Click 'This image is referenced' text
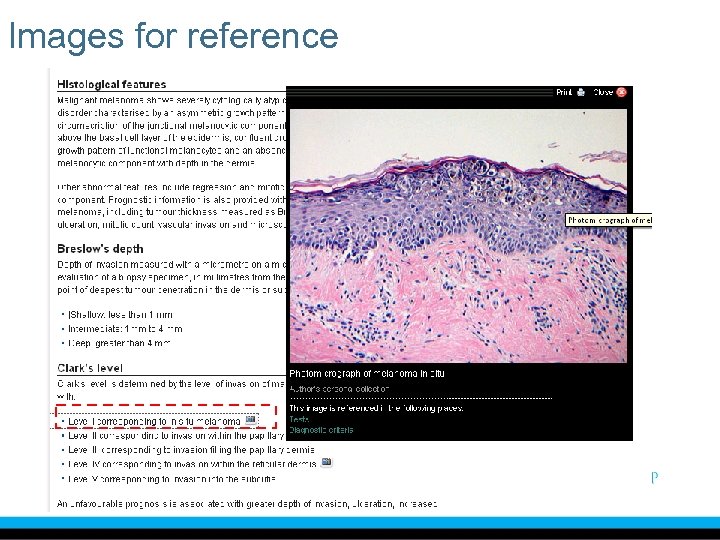Screen dimensions: 720x540 tap(377, 408)
